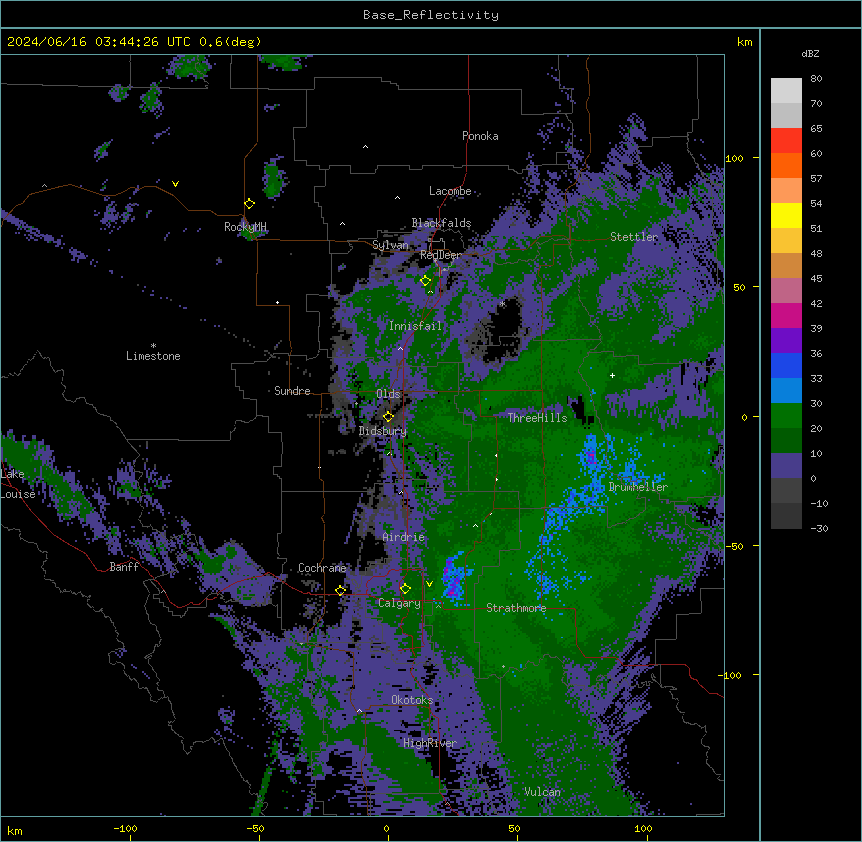Click the yellow diamond marker at Olds
862x842 pixels.
point(388,417)
